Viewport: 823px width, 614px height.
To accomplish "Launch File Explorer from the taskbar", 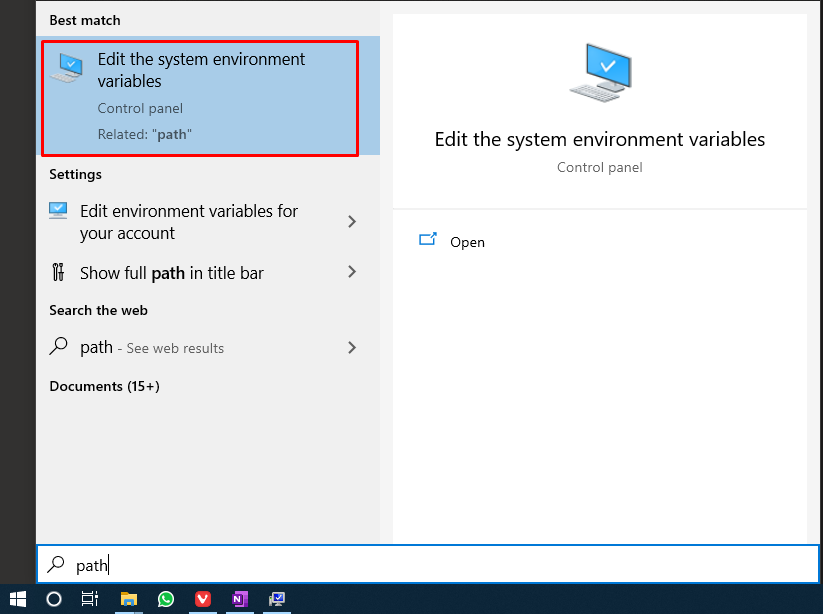I will [129, 599].
